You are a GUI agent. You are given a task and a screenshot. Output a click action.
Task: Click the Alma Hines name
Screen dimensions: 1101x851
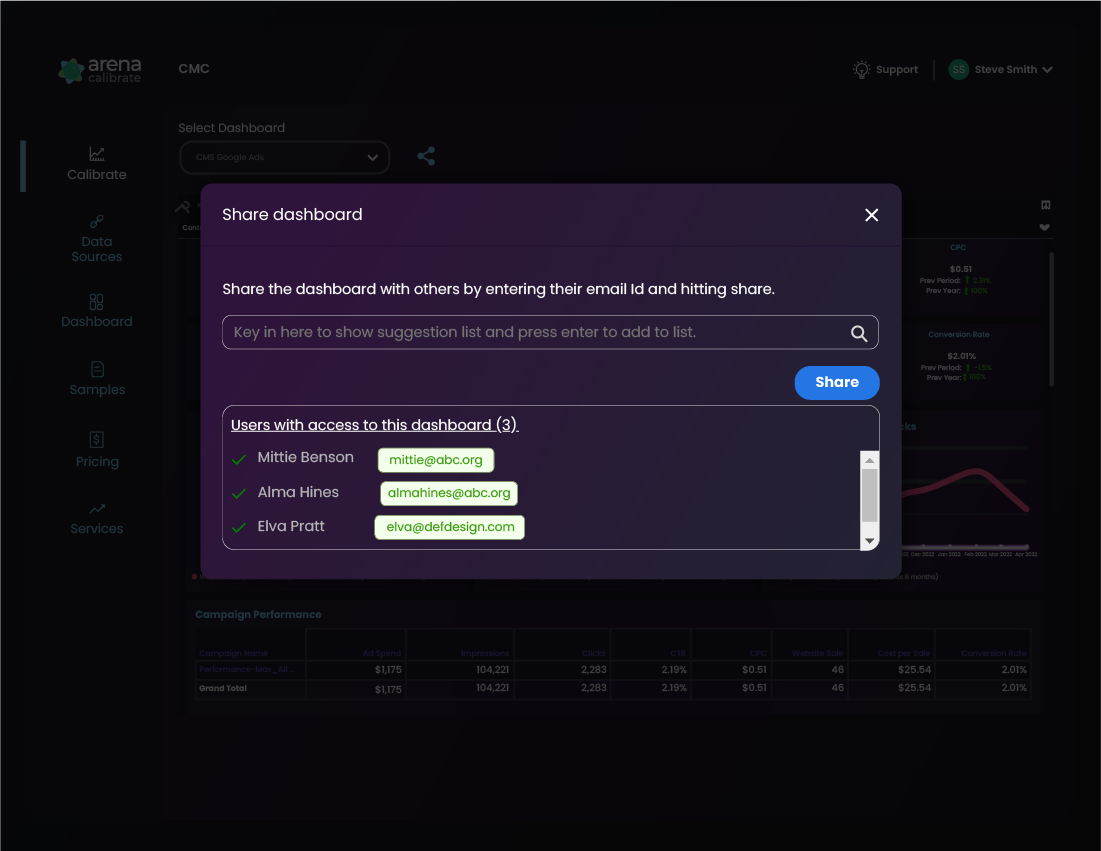pos(298,492)
